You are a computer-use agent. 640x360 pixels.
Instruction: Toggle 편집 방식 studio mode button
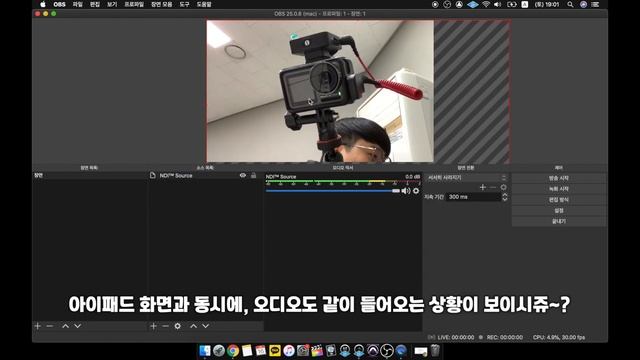point(559,200)
